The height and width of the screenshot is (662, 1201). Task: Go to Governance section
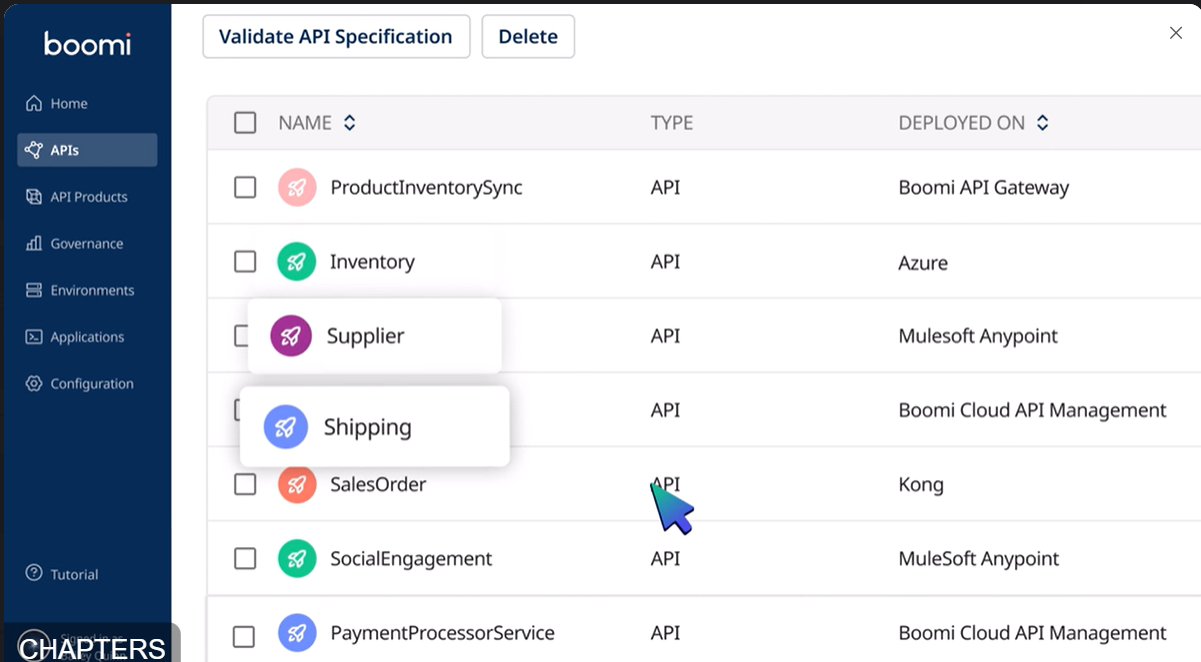pos(87,244)
